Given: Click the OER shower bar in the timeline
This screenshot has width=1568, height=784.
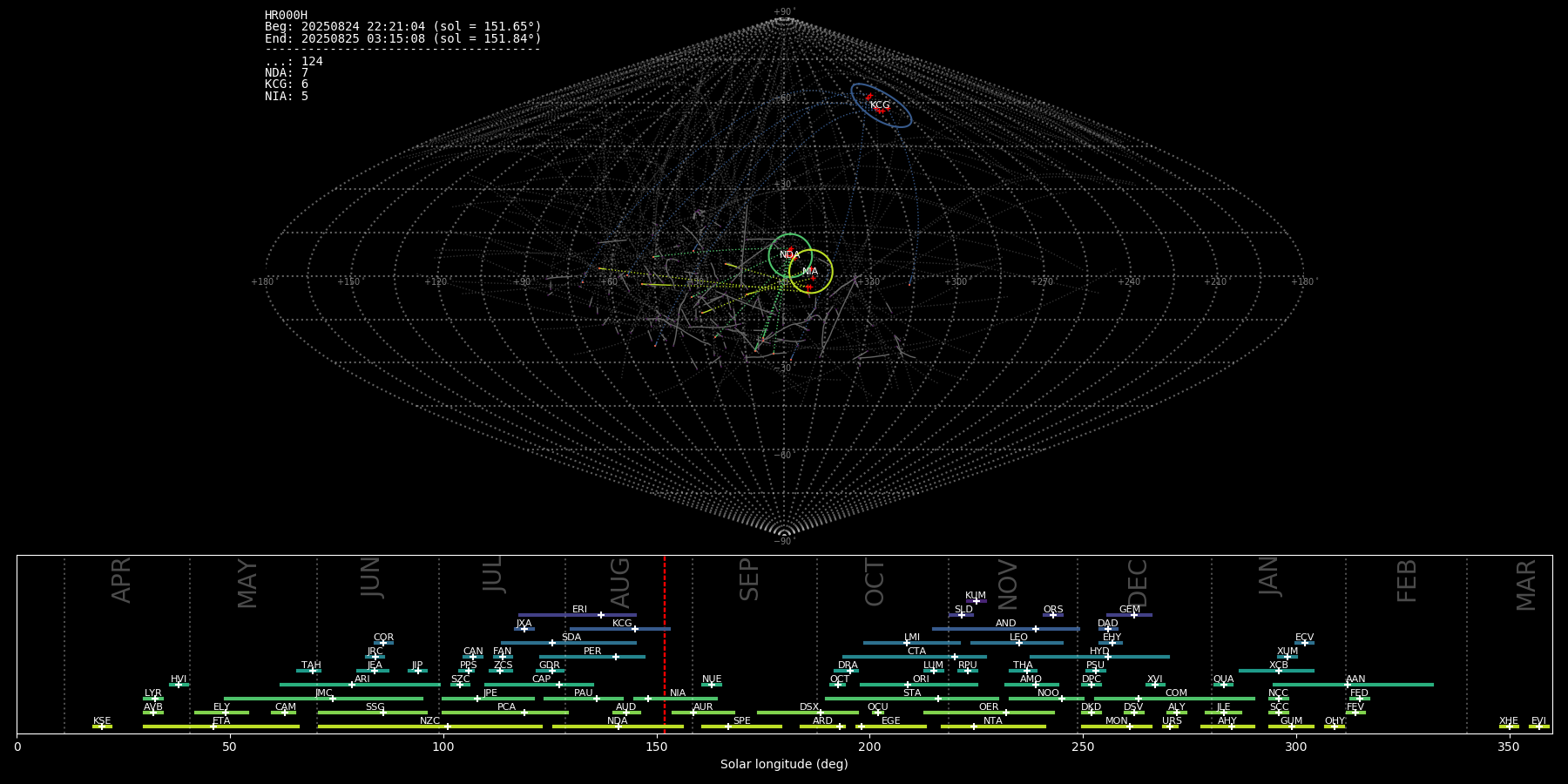Looking at the screenshot, I should tap(989, 713).
